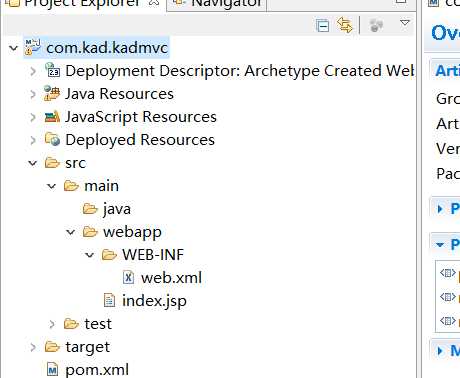The width and height of the screenshot is (460, 378).
Task: Click the WEB-INF folder icon
Action: (109, 255)
